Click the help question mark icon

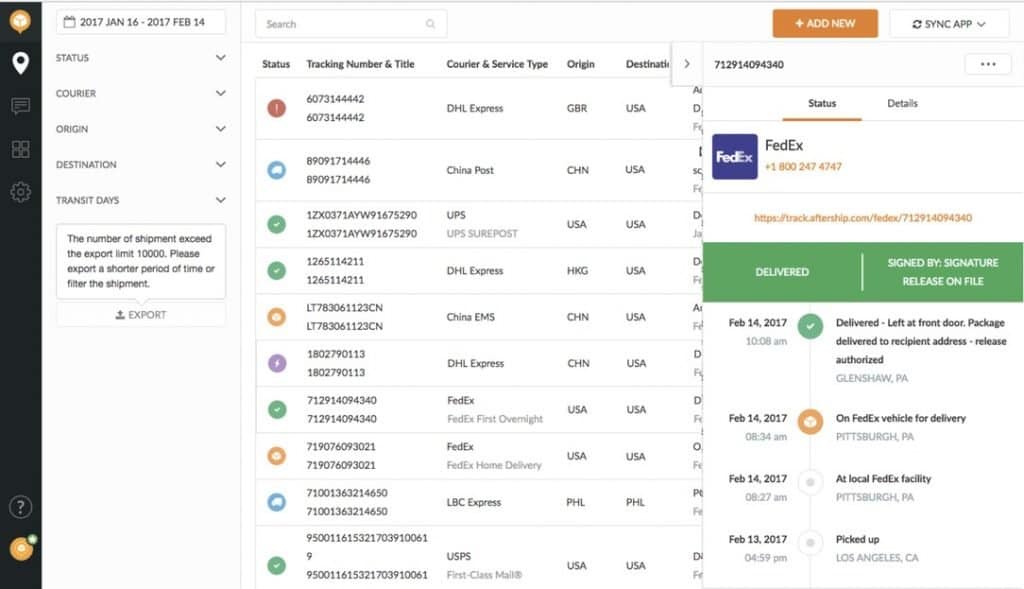(x=20, y=507)
